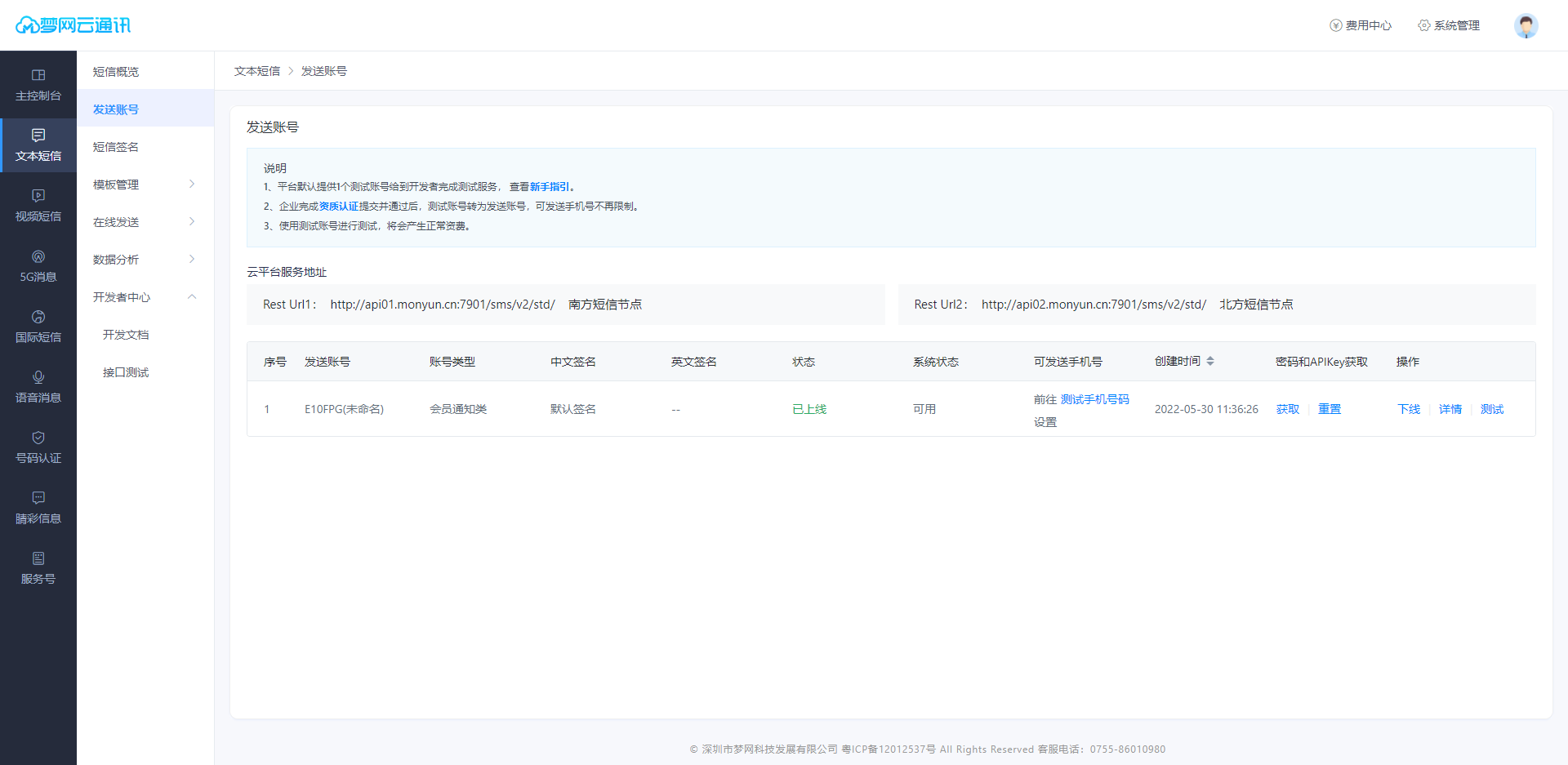Click the 可用 system status cell
Screen dimensions: 1568x765
tap(924, 409)
